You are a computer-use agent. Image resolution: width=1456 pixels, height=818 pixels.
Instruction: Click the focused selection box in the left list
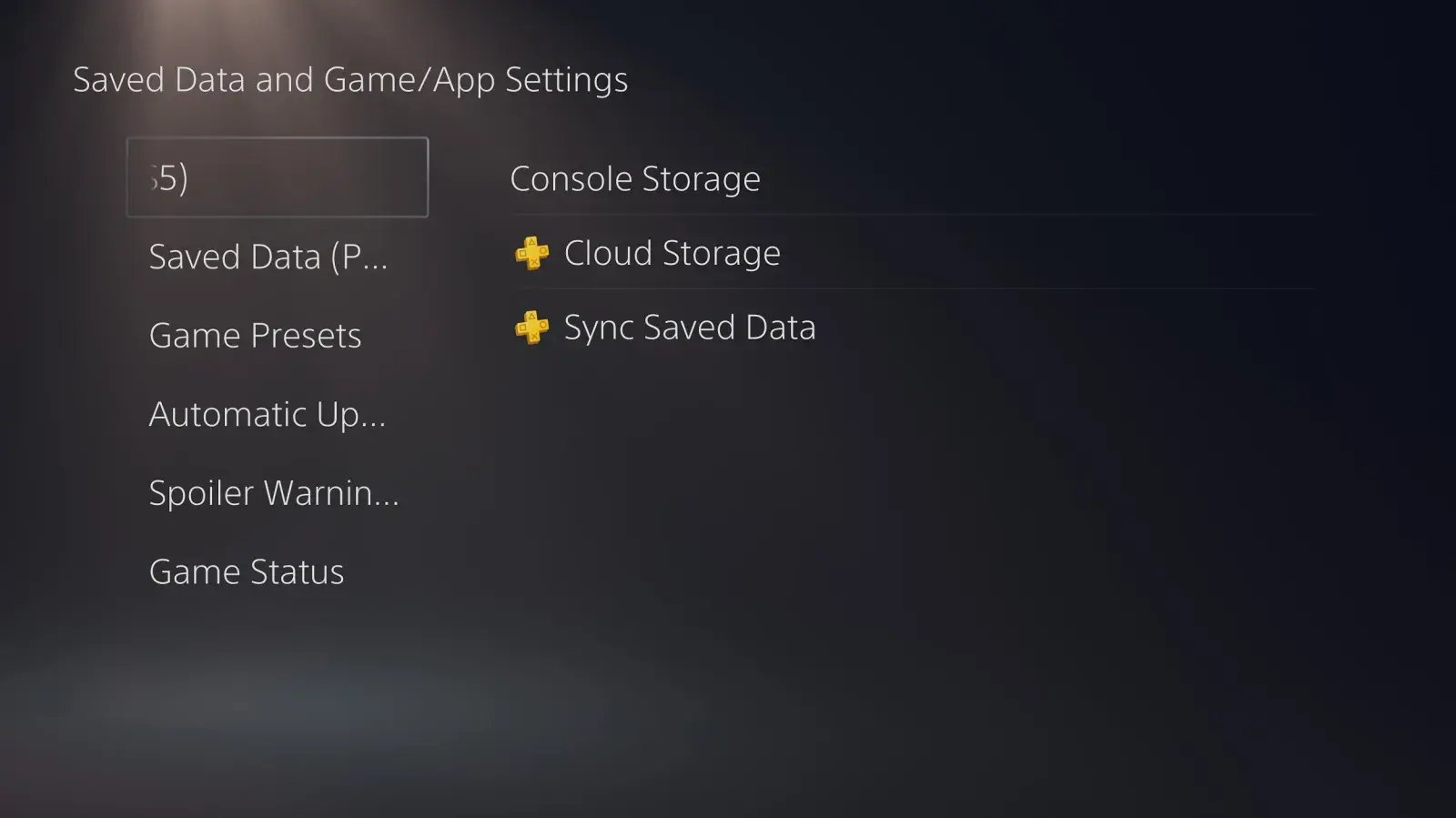point(277,177)
